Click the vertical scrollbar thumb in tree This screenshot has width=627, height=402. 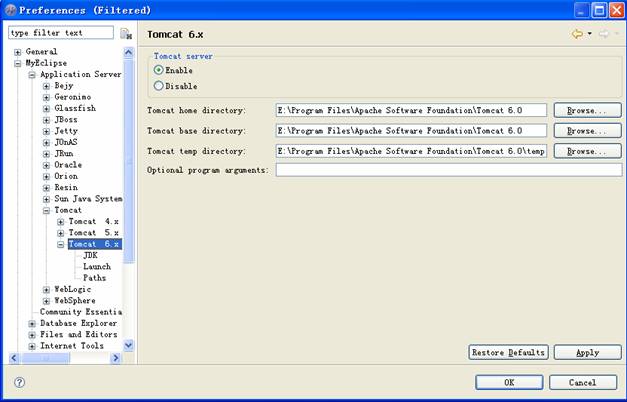pos(129,162)
